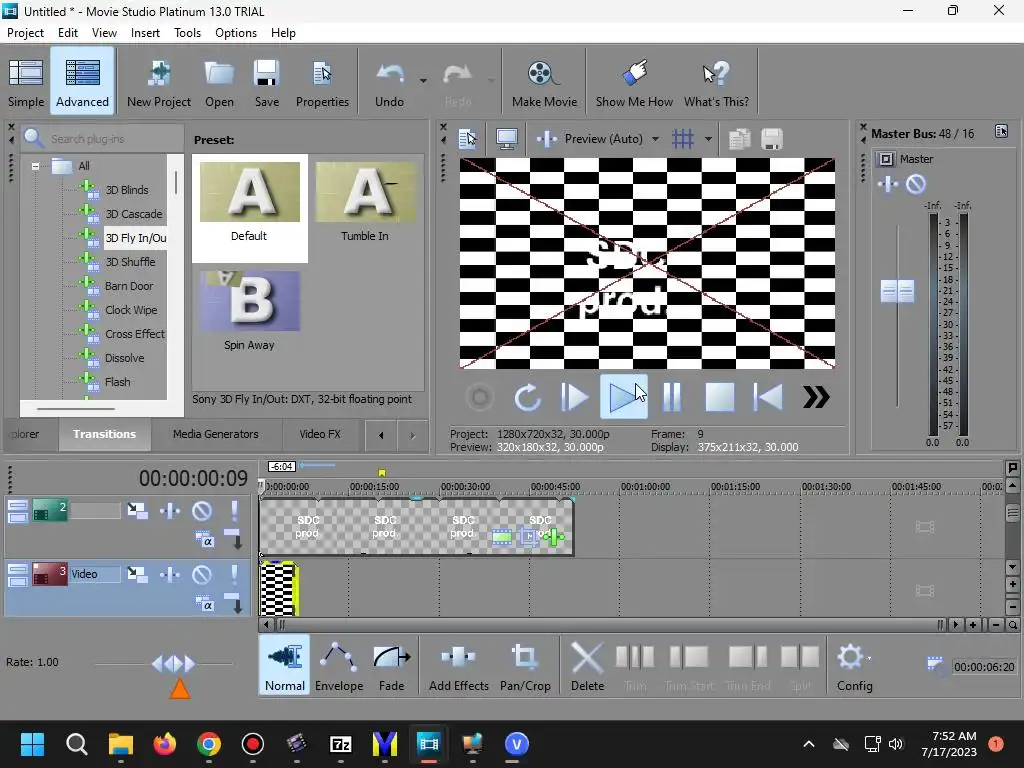1024x768 pixels.
Task: Switch to Video FX tab
Action: click(x=320, y=434)
